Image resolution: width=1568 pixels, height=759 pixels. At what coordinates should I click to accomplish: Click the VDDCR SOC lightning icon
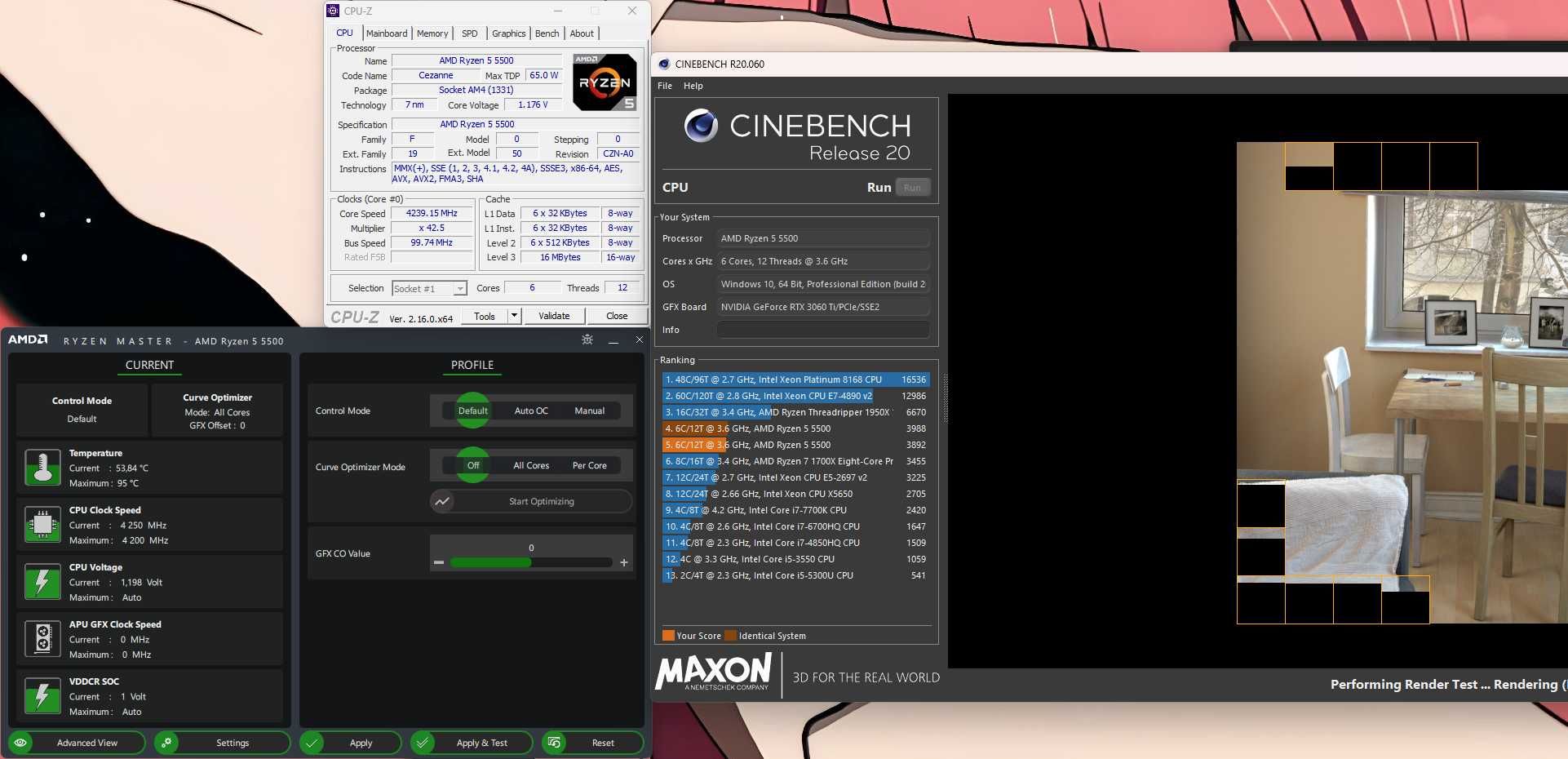pyautogui.click(x=42, y=696)
